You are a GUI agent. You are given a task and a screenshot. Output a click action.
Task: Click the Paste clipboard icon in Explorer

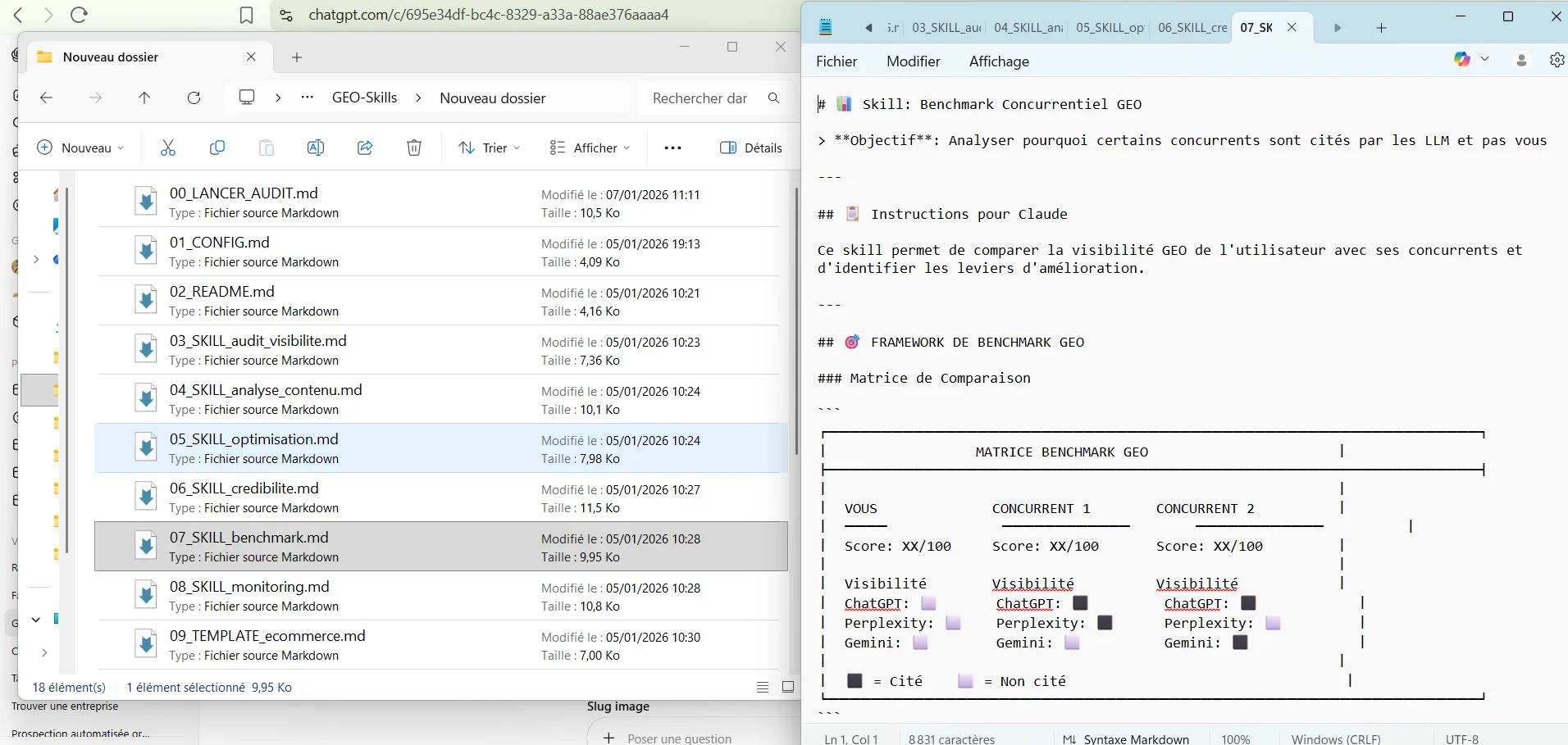point(267,148)
